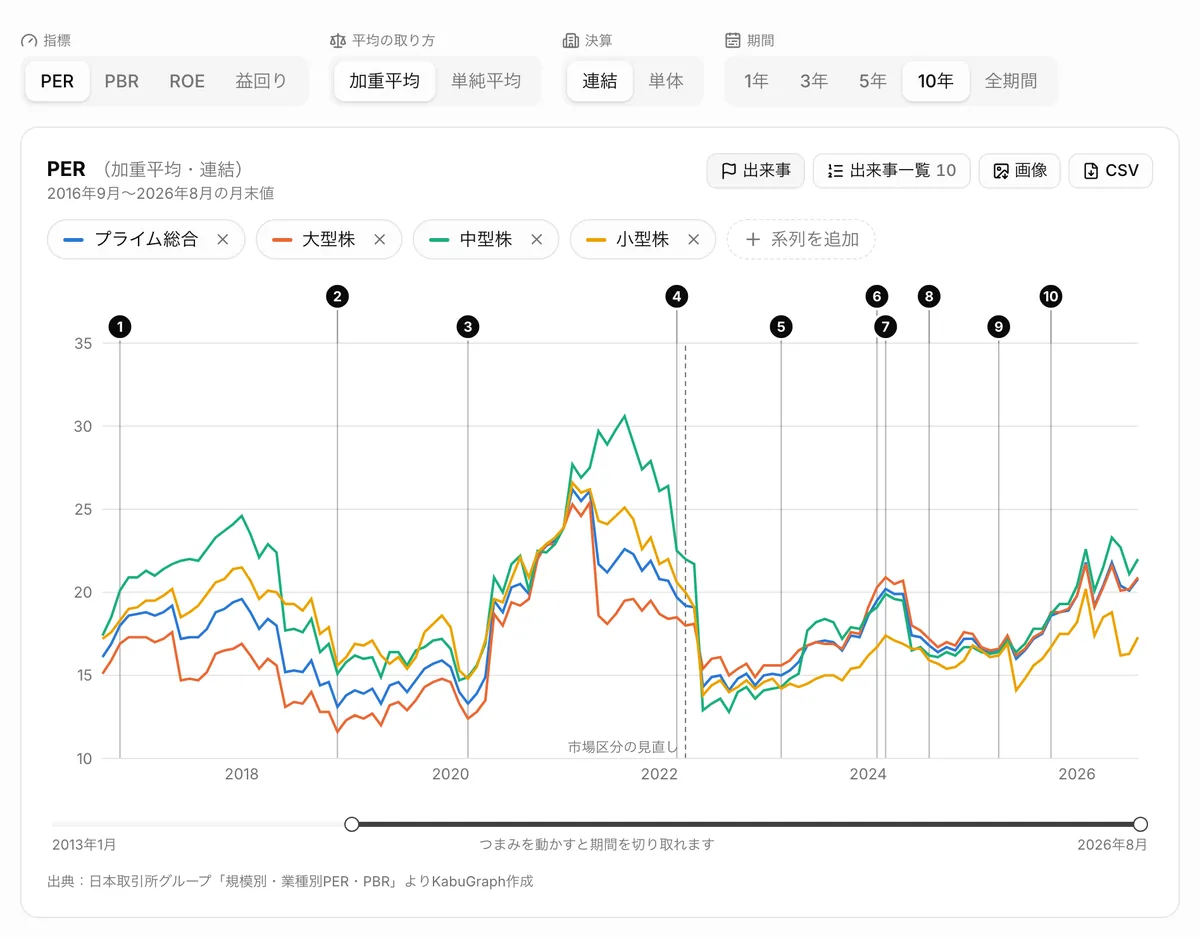Click the 決算 building icon
Image resolution: width=1200 pixels, height=937 pixels.
[x=571, y=41]
